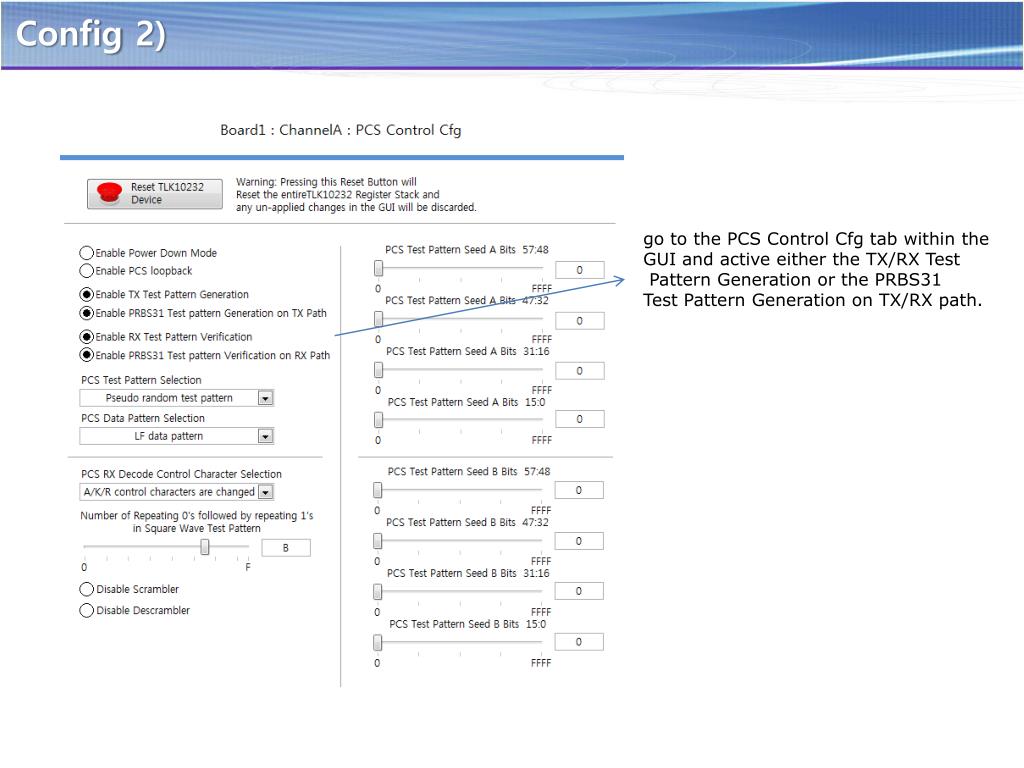Click the 'Config 2)' slide heading
Image resolution: width=1024 pixels, height=768 pixels.
pos(91,34)
